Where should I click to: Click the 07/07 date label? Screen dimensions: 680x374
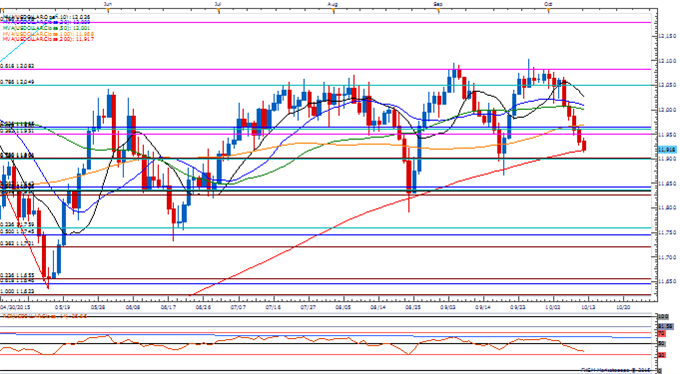pos(238,307)
